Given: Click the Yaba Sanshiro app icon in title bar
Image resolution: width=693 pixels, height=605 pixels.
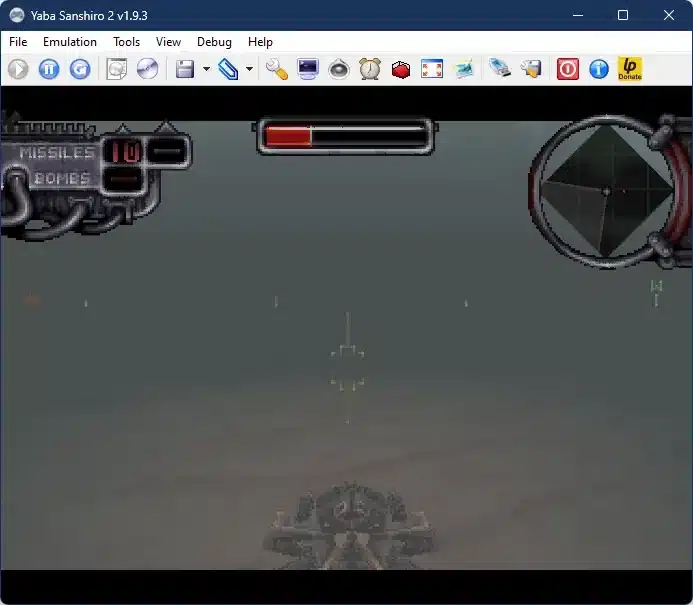Looking at the screenshot, I should [x=17, y=15].
